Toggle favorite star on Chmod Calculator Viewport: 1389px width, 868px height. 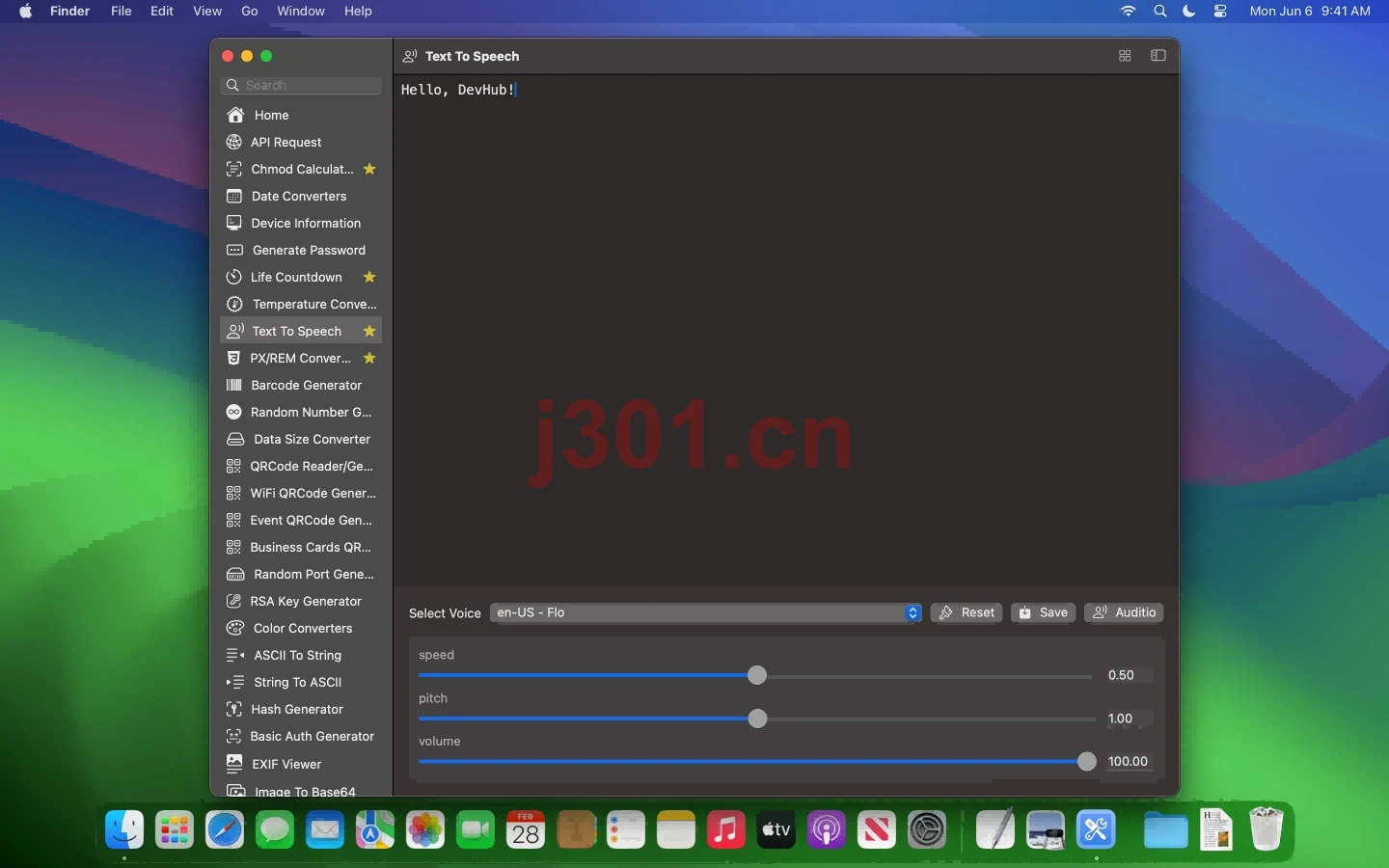369,169
